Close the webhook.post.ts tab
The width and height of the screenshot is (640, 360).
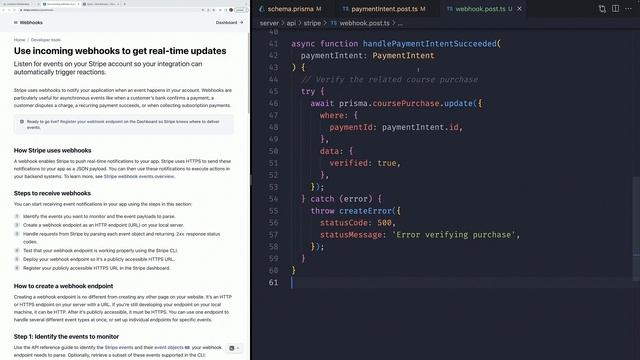[519, 9]
